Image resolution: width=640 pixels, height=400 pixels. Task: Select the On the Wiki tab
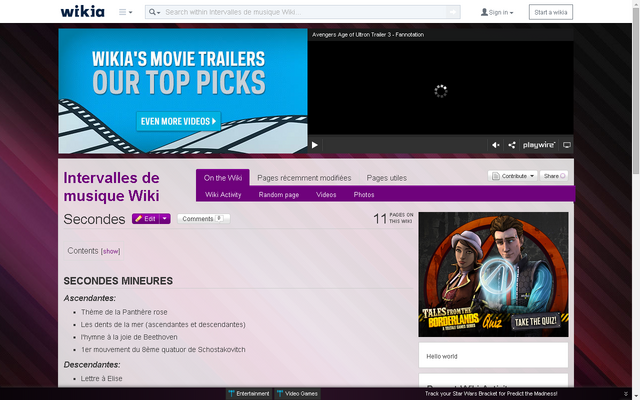[x=223, y=178]
